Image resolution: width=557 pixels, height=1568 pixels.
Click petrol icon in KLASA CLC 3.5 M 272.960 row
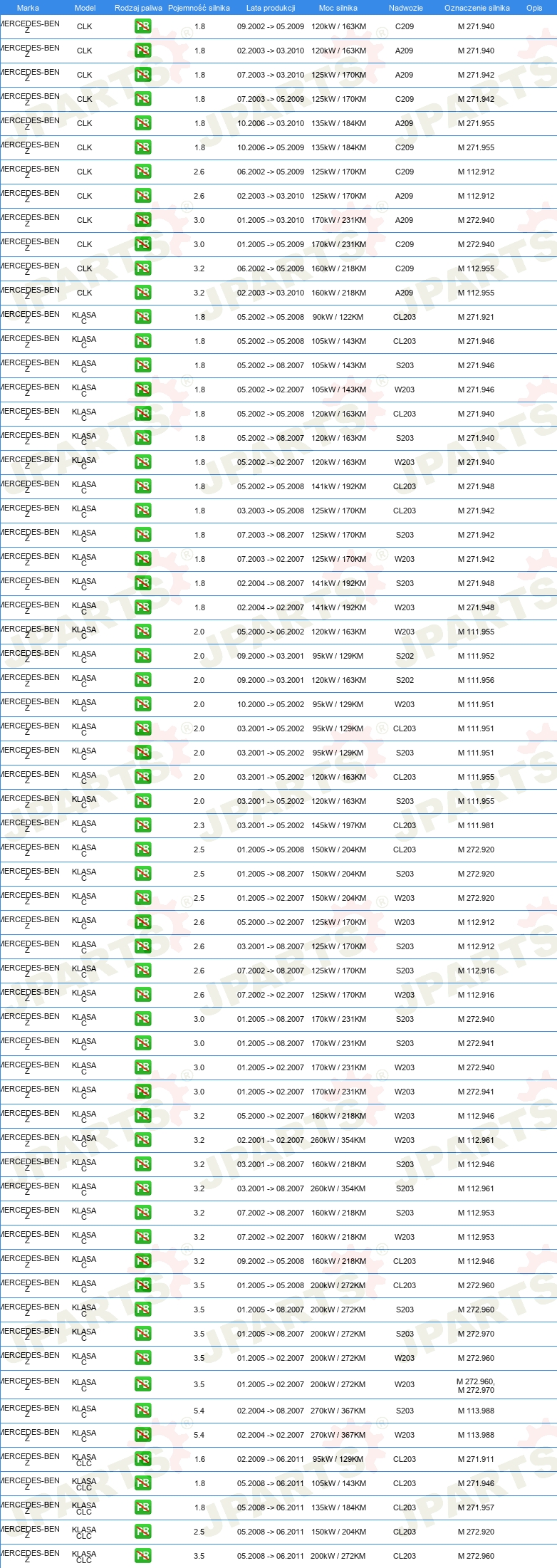pos(143,1556)
